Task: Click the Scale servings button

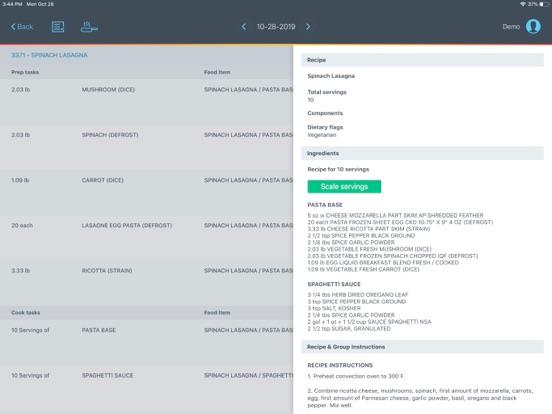Action: pyautogui.click(x=344, y=187)
